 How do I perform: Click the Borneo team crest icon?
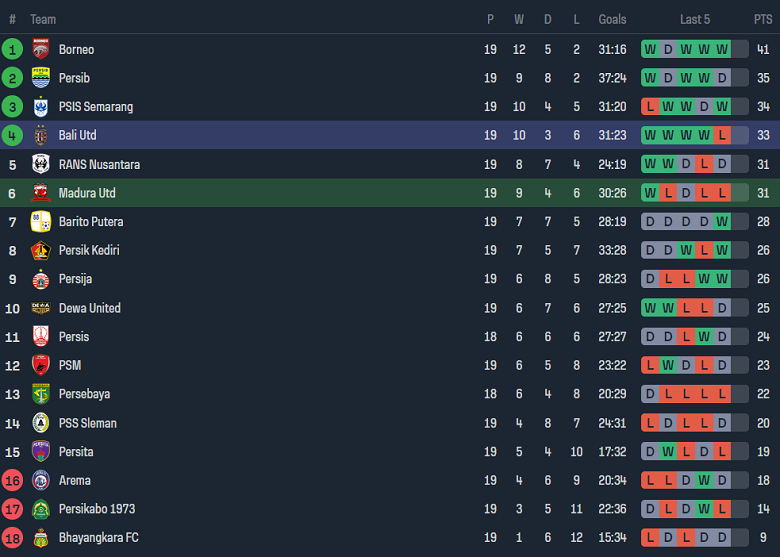point(41,49)
